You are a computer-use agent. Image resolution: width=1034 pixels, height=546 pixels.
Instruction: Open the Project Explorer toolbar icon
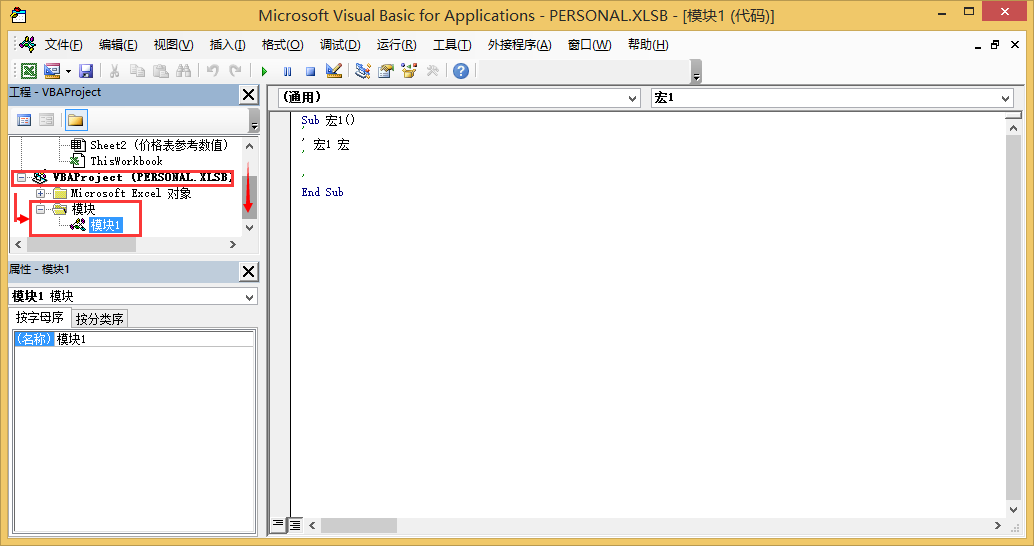click(x=363, y=71)
